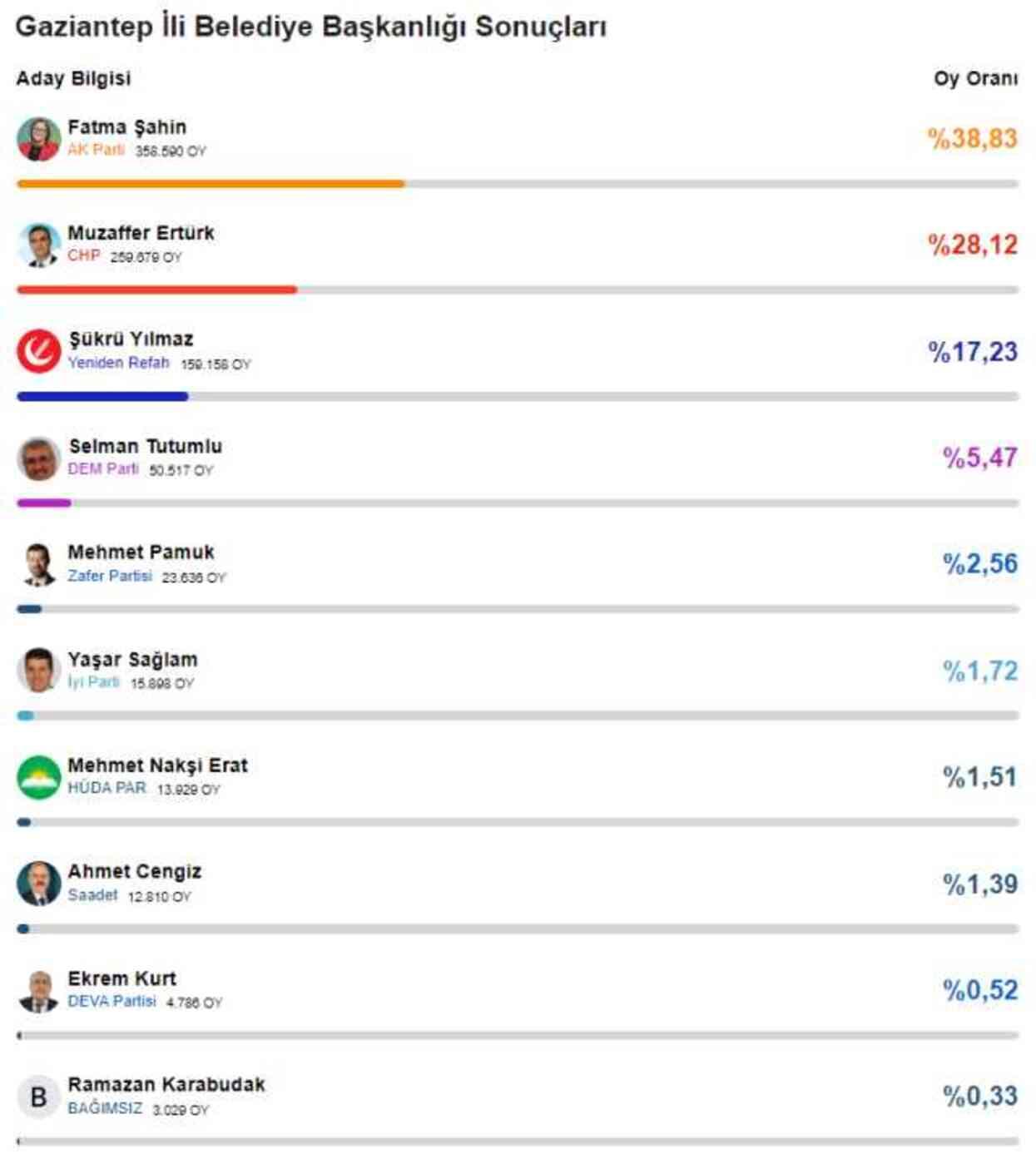Click Mehmet Pamuk's portrait icon
The height and width of the screenshot is (1154, 1036).
click(38, 564)
